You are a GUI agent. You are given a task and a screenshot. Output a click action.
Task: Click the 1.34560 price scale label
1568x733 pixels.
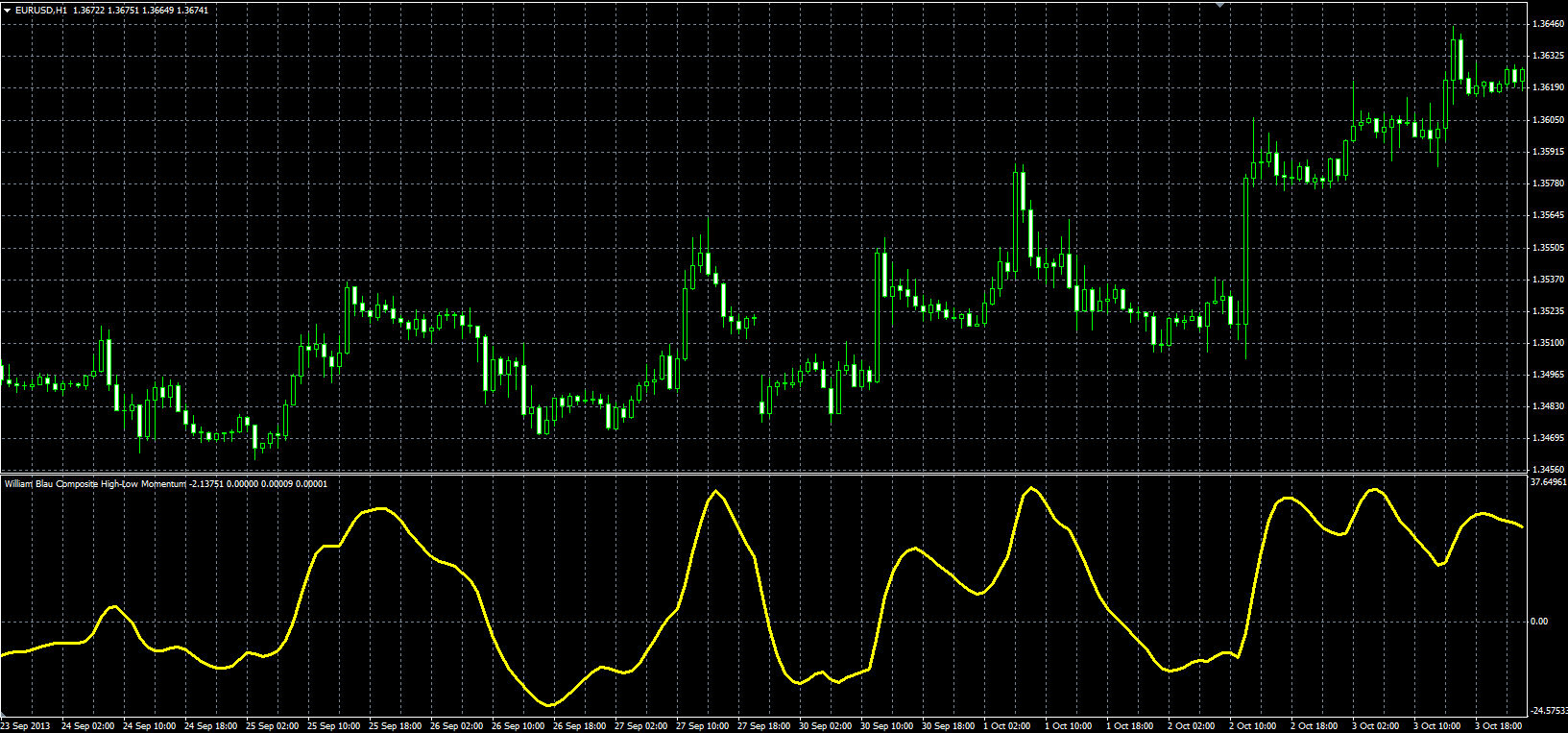[x=1549, y=470]
